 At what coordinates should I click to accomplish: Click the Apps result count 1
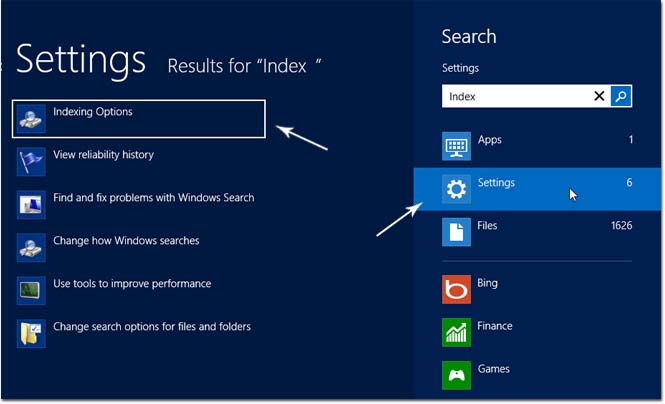631,140
